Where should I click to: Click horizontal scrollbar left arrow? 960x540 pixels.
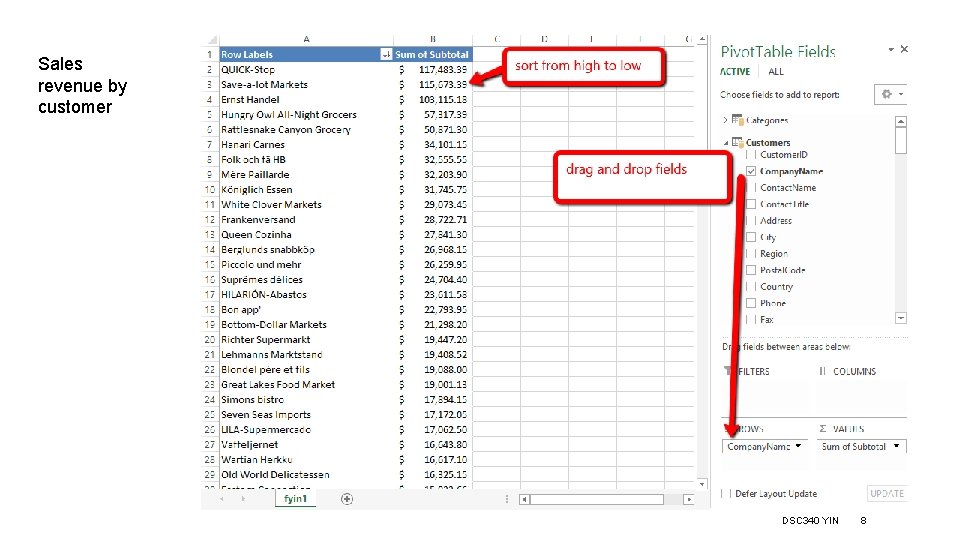pos(525,500)
